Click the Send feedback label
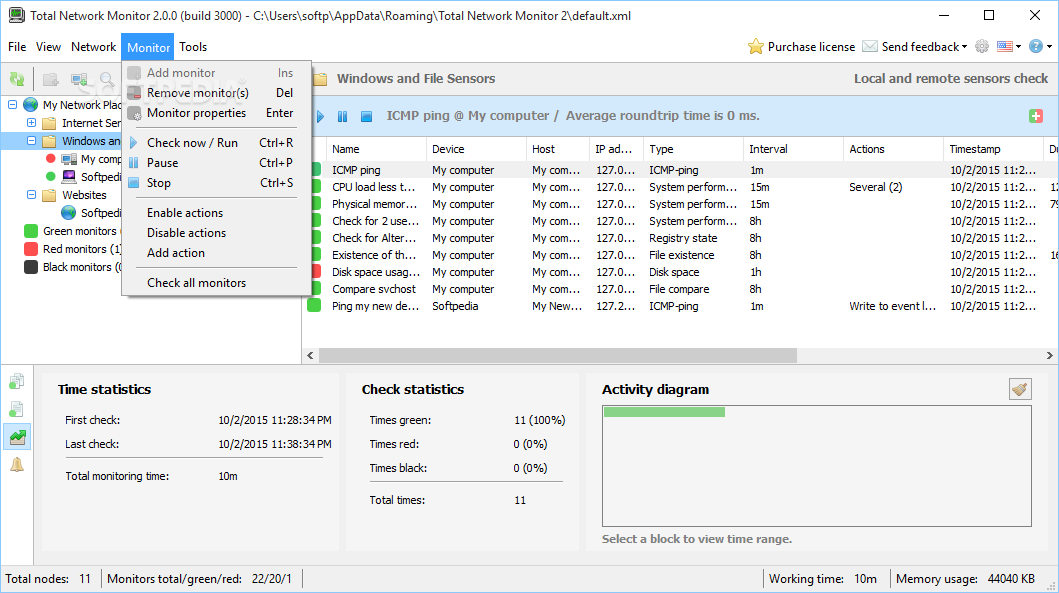This screenshot has height=593, width=1059. tap(921, 47)
